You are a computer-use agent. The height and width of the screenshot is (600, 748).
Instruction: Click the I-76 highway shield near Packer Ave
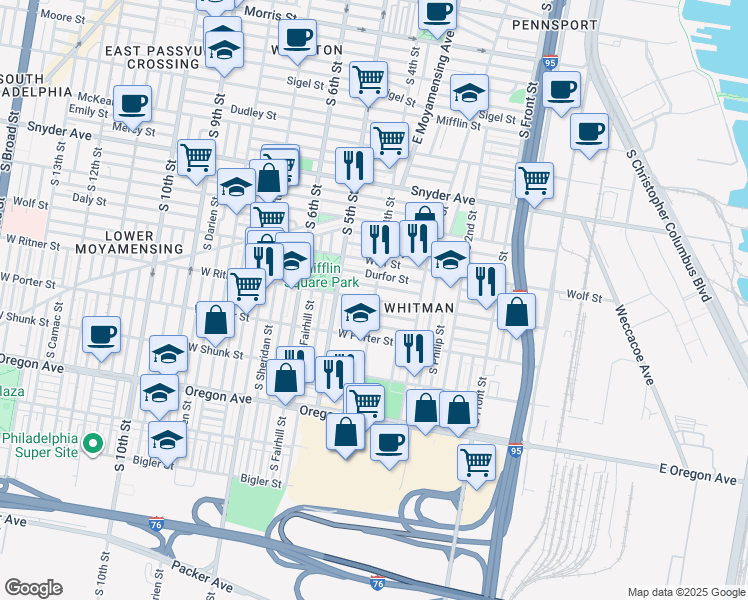156,523
